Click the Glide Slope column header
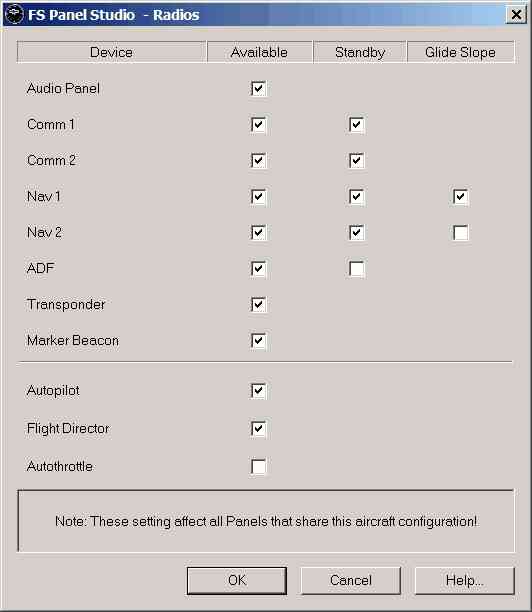This screenshot has width=532, height=612. (x=461, y=52)
